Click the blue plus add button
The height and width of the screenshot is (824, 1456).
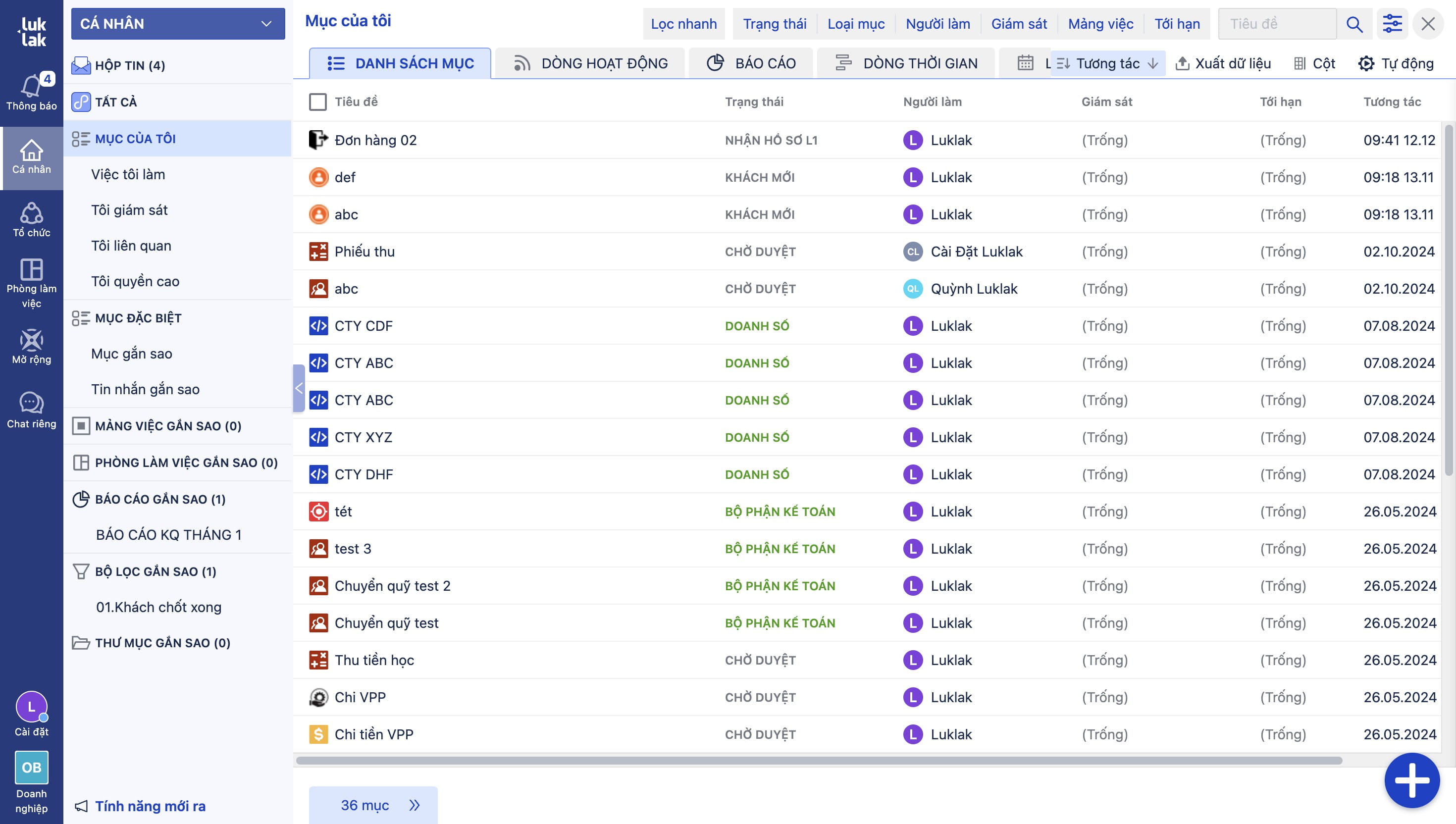tap(1411, 780)
